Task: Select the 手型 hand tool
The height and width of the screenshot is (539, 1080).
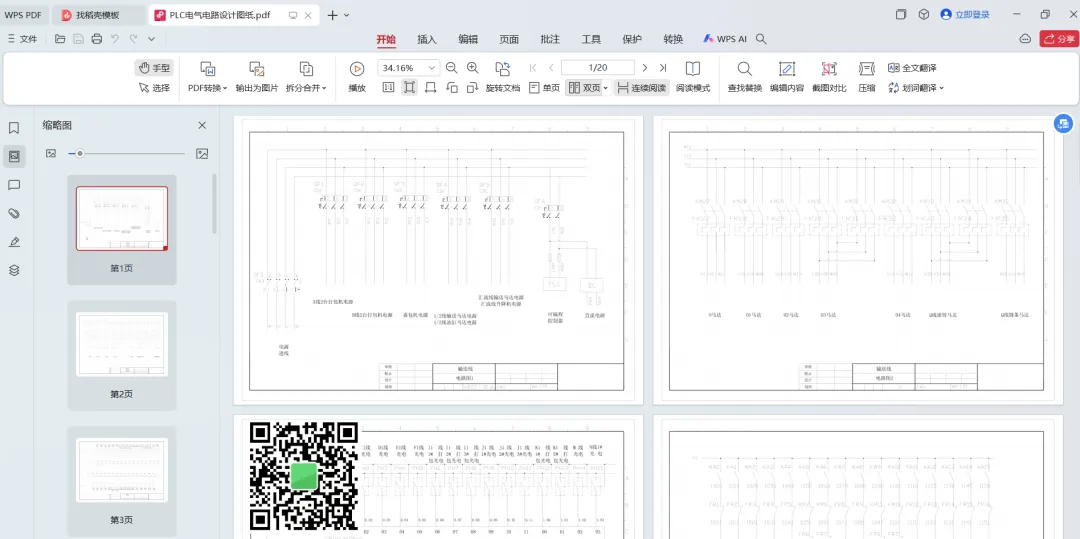Action: (154, 68)
